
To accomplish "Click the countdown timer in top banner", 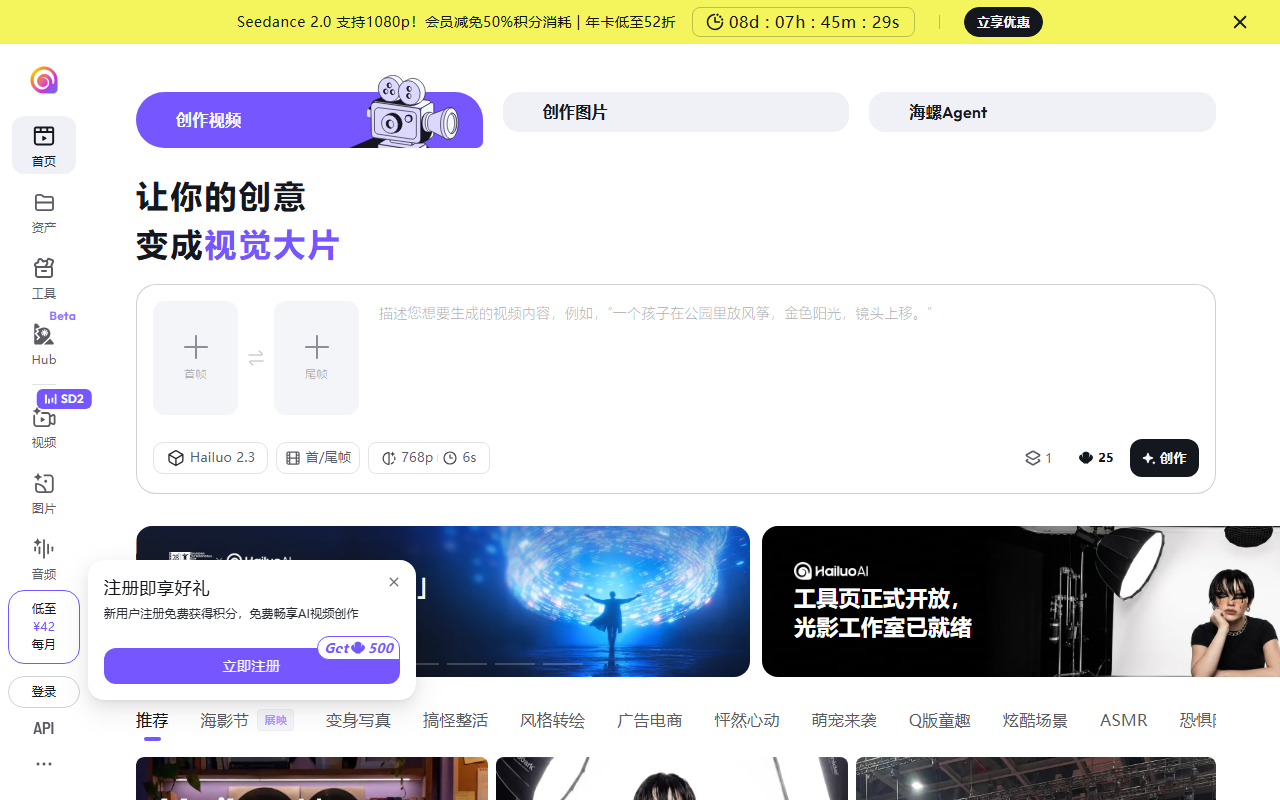I will pos(803,22).
